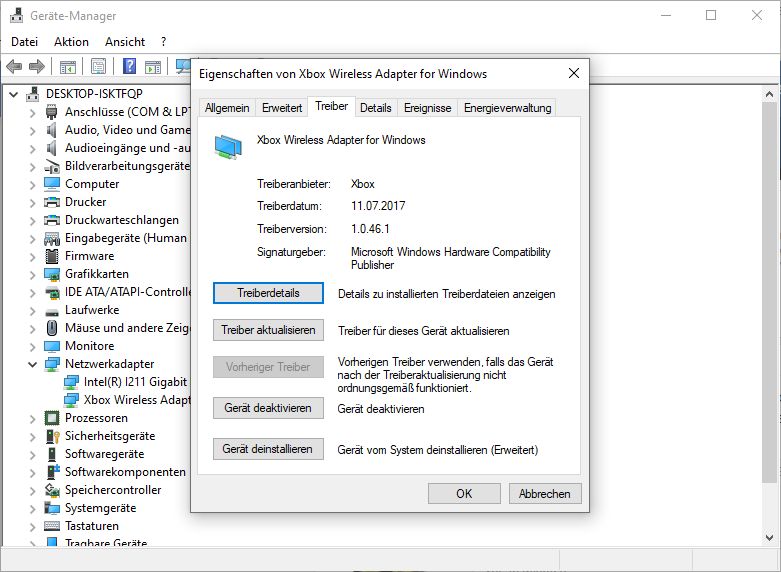781x572 pixels.
Task: Select the Treiber tab
Action: pyautogui.click(x=332, y=106)
